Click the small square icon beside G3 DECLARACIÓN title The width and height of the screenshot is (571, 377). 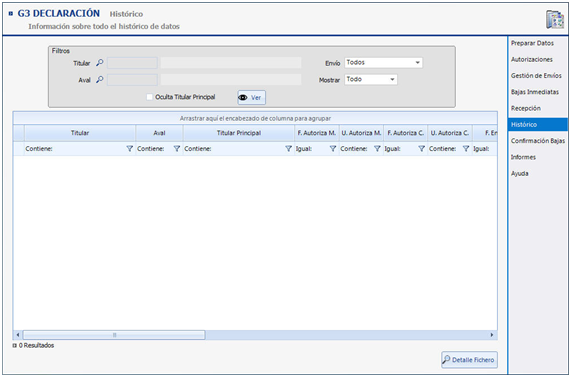pos(11,14)
